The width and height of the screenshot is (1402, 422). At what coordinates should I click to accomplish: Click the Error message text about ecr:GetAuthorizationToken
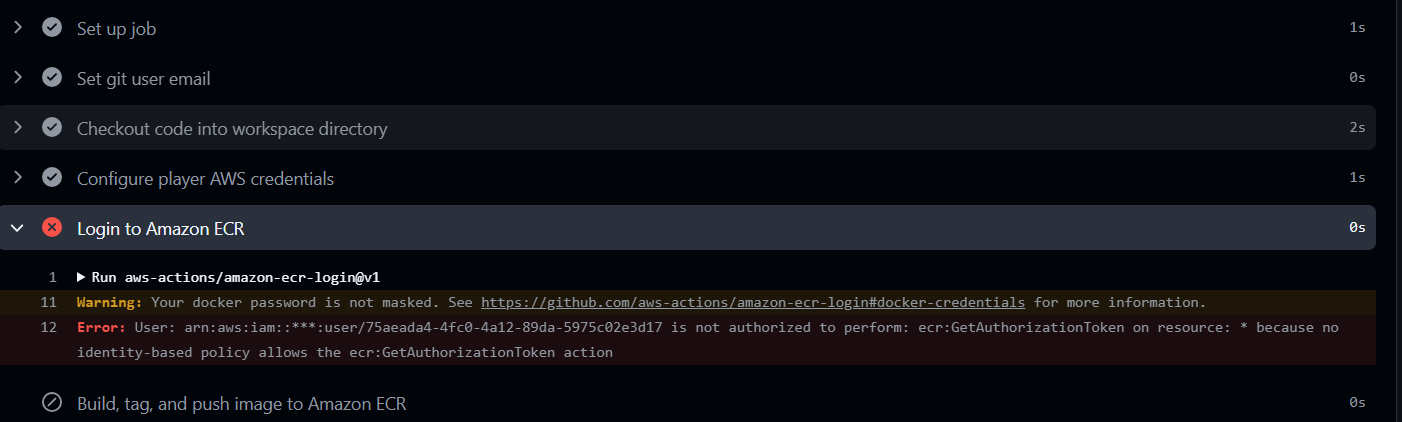[707, 340]
